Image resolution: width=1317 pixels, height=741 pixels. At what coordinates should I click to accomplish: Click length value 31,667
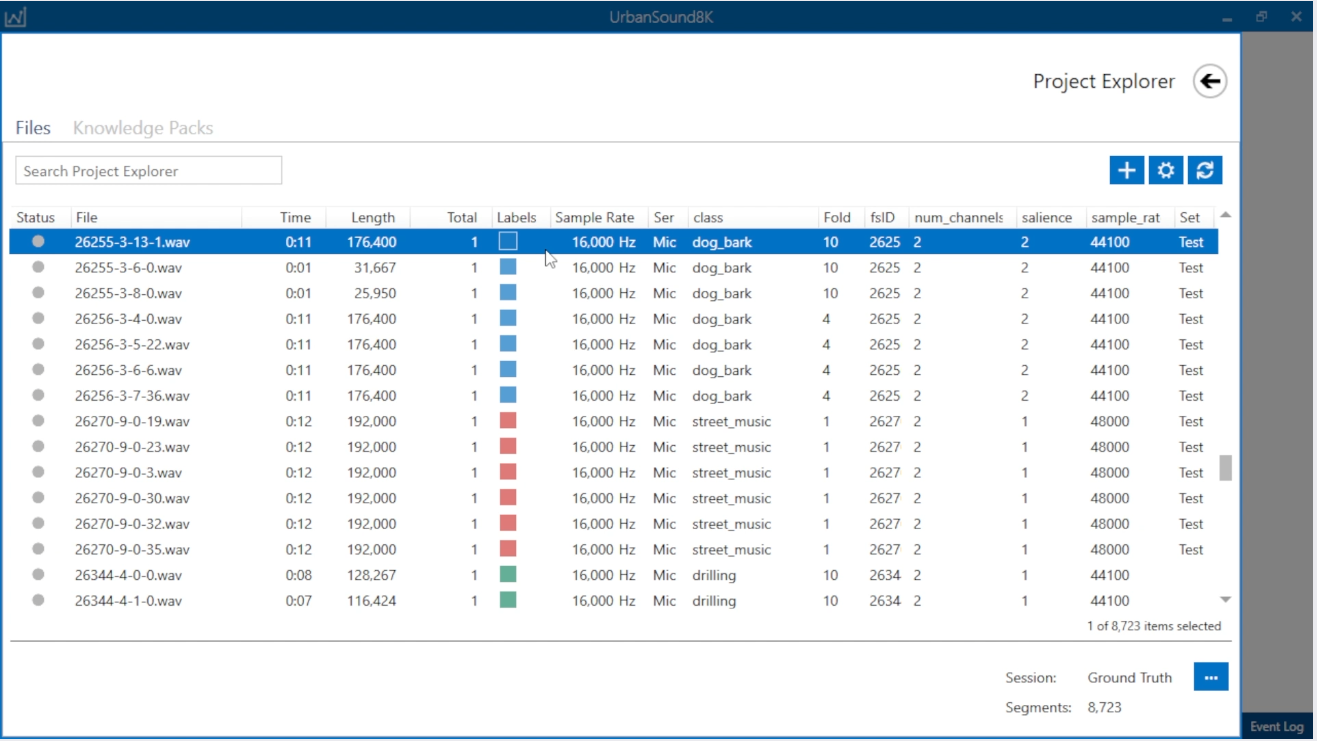pos(375,268)
